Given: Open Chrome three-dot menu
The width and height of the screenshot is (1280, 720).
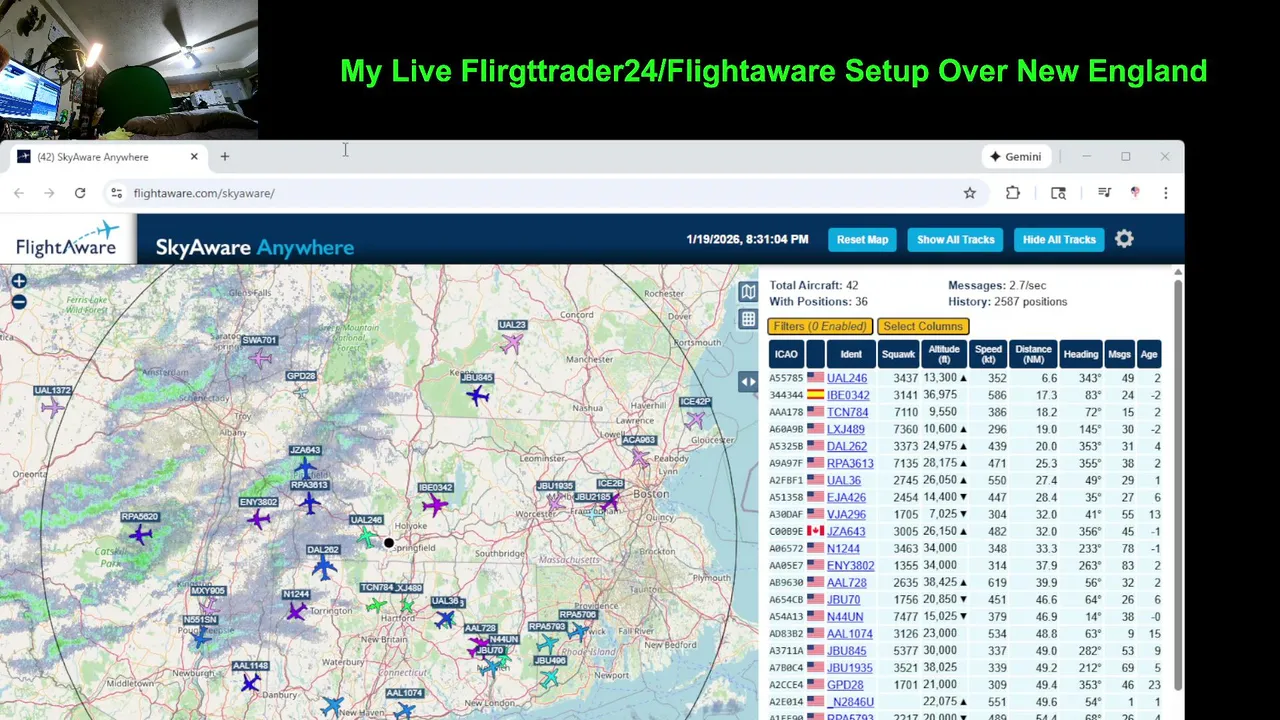Looking at the screenshot, I should [1165, 193].
